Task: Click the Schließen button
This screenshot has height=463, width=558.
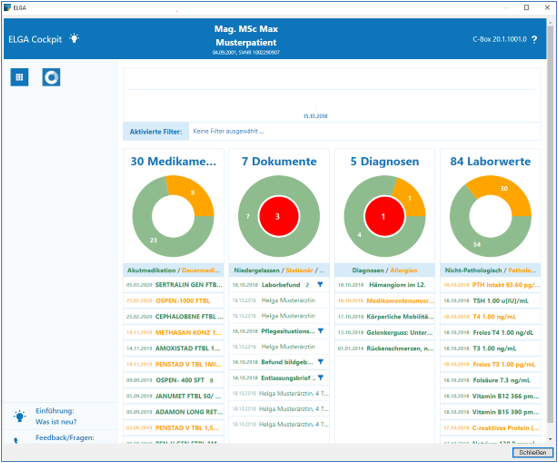Action: (x=532, y=453)
